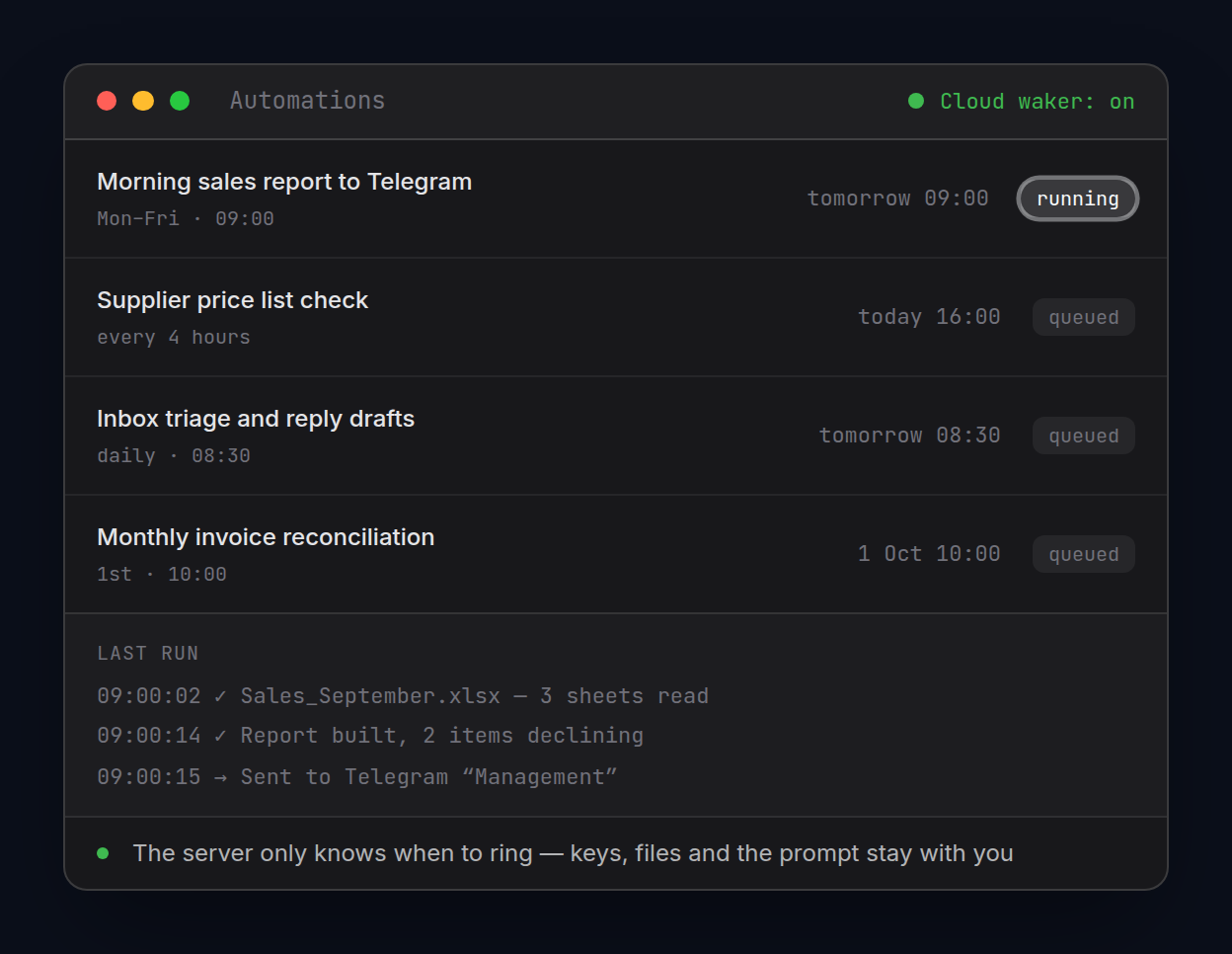Click the "every 4 hours" schedule text
1232x954 pixels.
click(174, 337)
